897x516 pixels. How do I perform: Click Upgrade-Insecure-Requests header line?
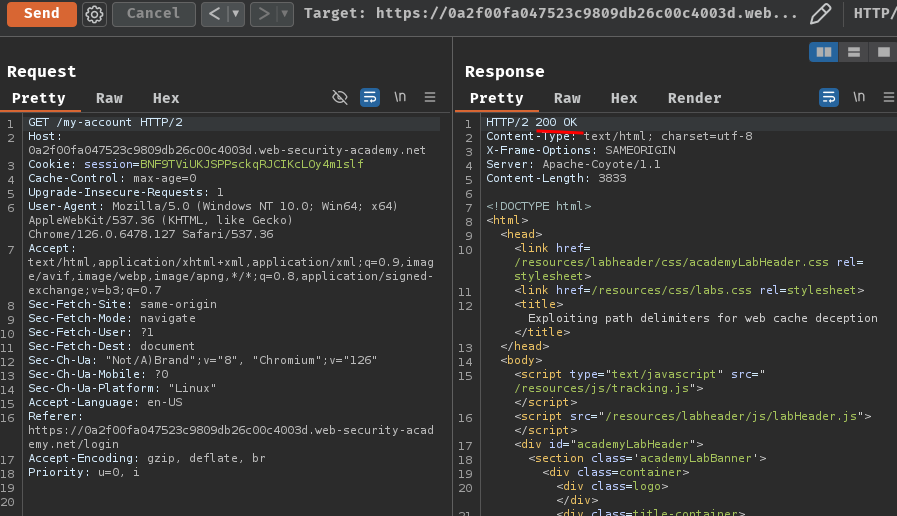(x=126, y=192)
